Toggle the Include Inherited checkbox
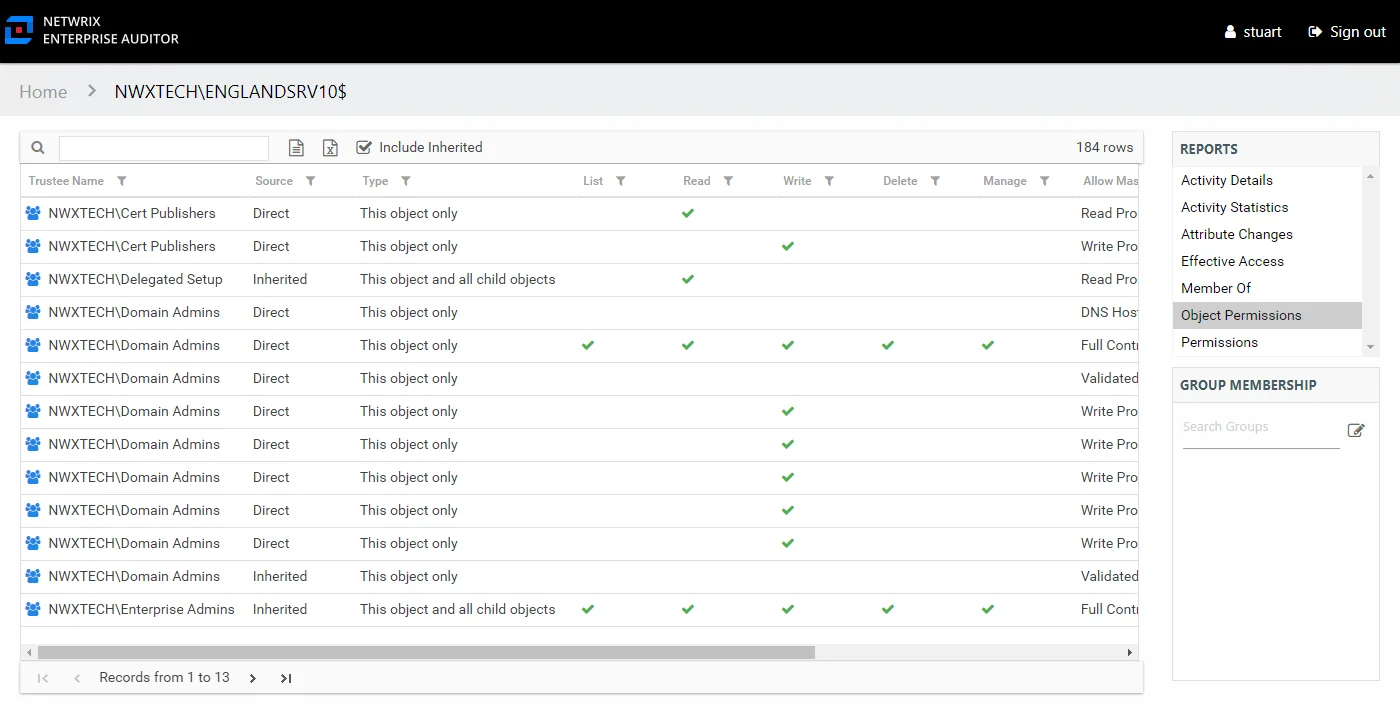 (x=364, y=147)
